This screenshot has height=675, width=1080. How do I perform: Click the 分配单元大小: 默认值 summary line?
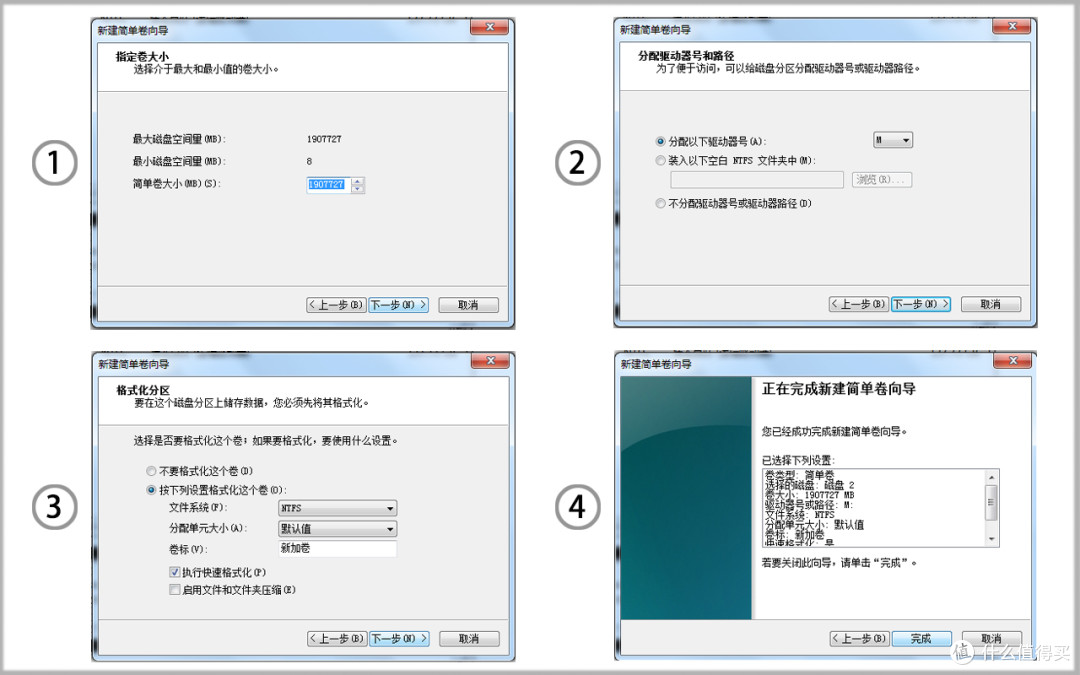[x=814, y=524]
